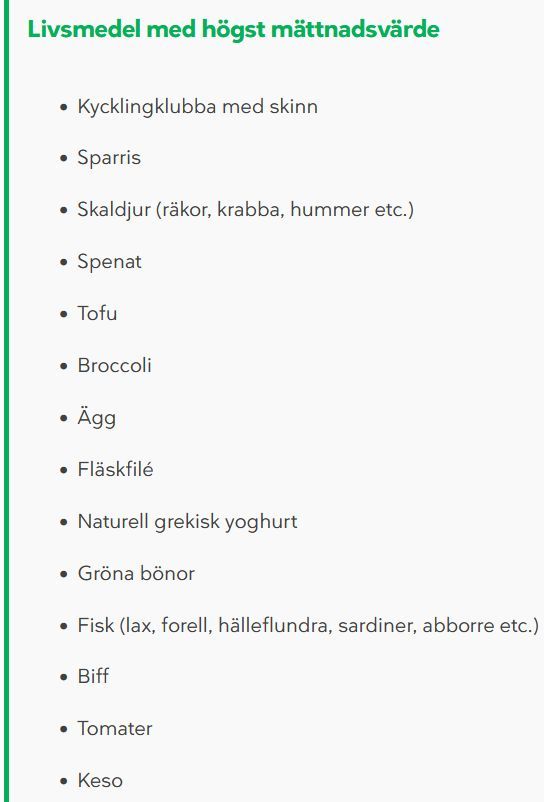Viewport: 544px width, 802px height.
Task: Select the Tomater list item
Action: click(x=115, y=729)
